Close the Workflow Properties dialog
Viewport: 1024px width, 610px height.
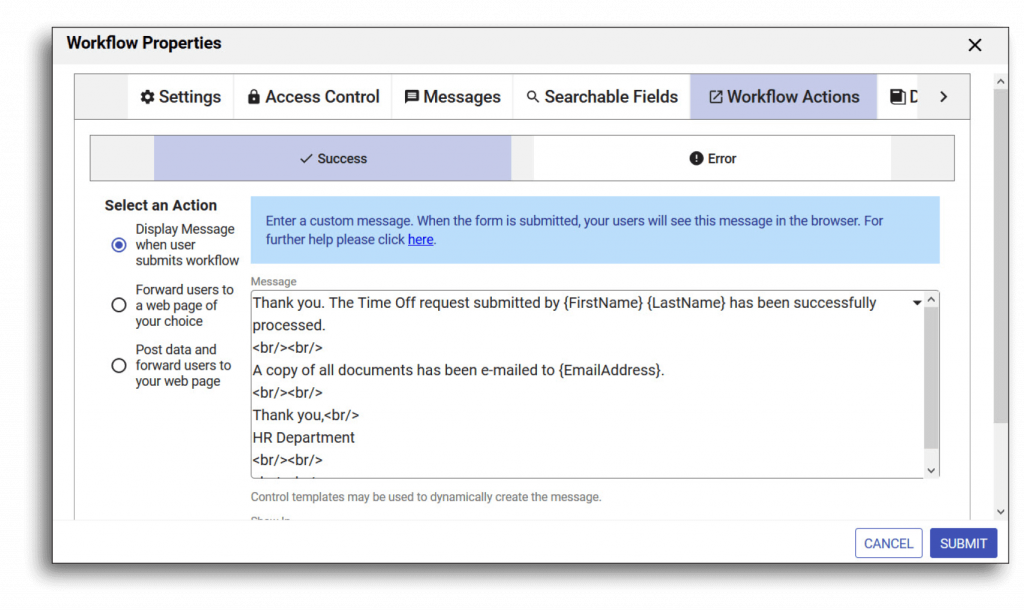point(974,45)
